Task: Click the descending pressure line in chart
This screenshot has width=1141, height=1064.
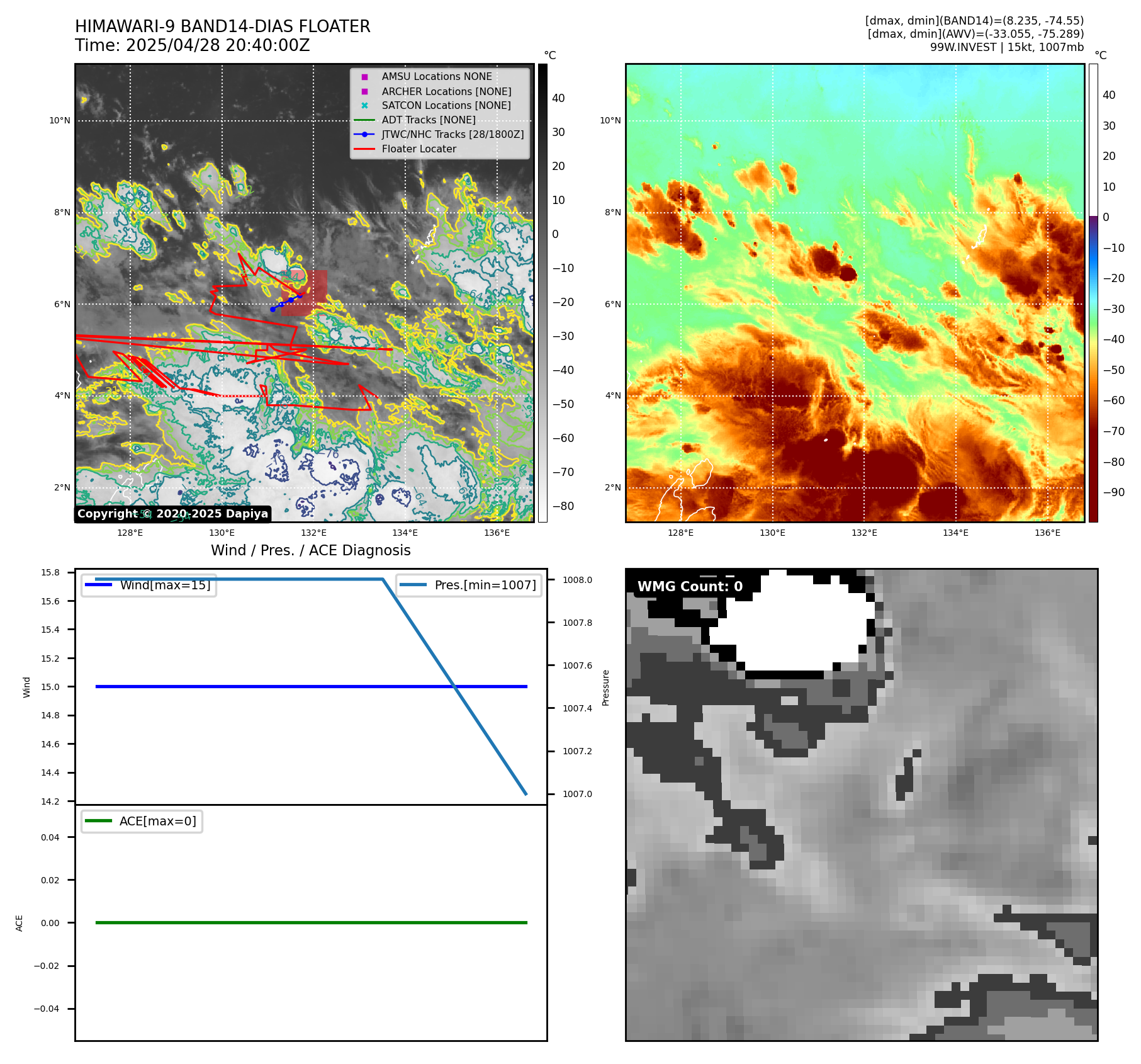Action: tap(454, 686)
